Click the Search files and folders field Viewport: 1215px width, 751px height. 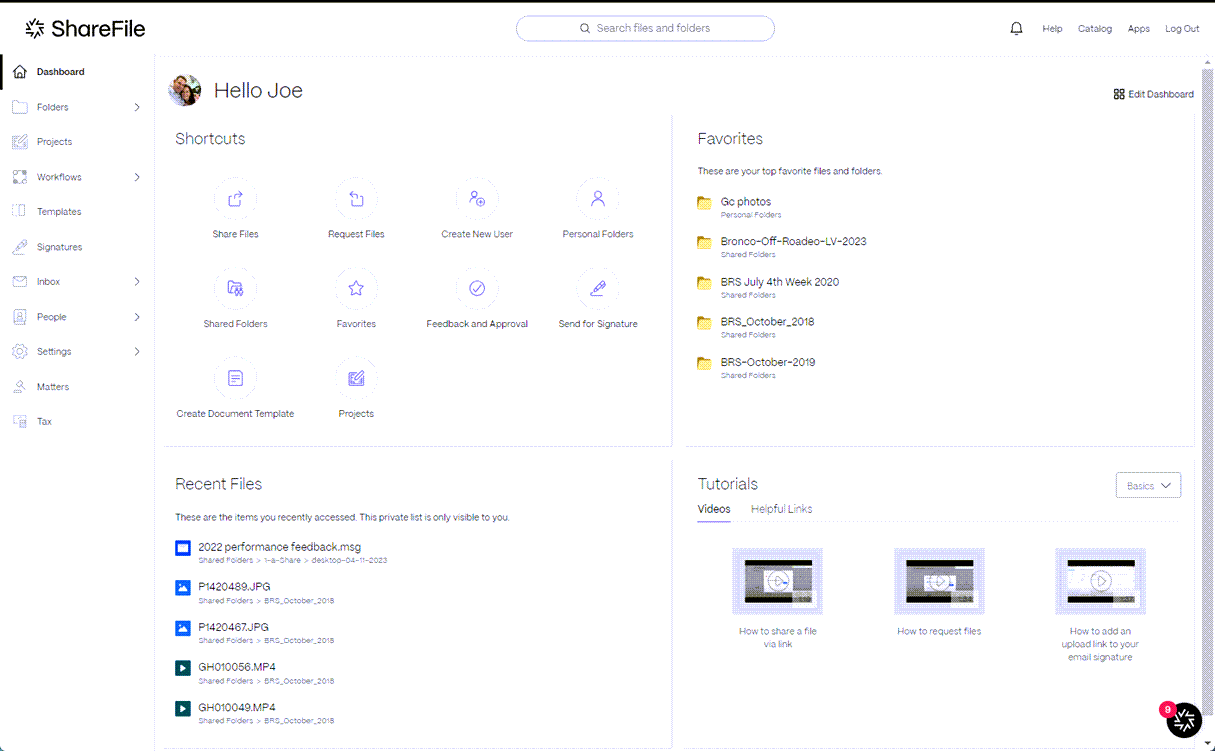pyautogui.click(x=645, y=28)
